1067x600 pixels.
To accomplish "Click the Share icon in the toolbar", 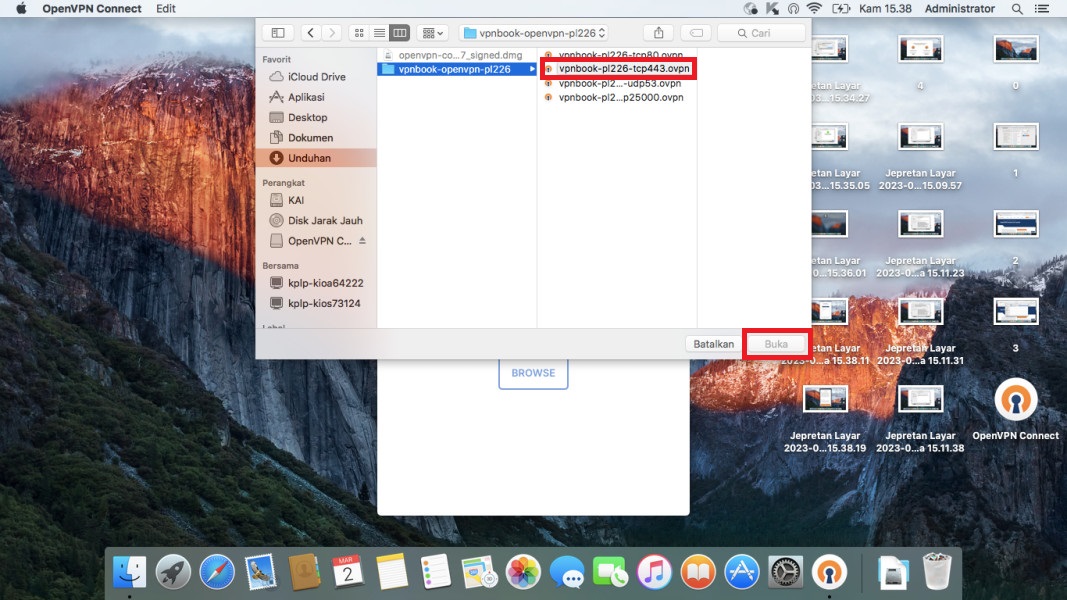I will tap(658, 33).
